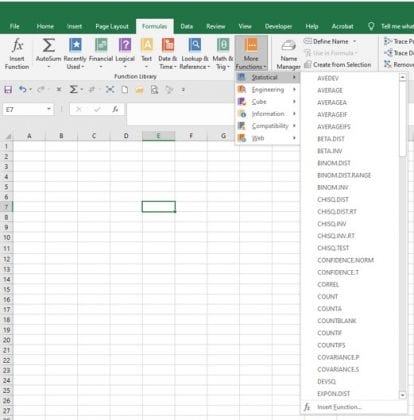The image size is (414, 420).
Task: Click the Name Manager icon
Action: (x=289, y=46)
